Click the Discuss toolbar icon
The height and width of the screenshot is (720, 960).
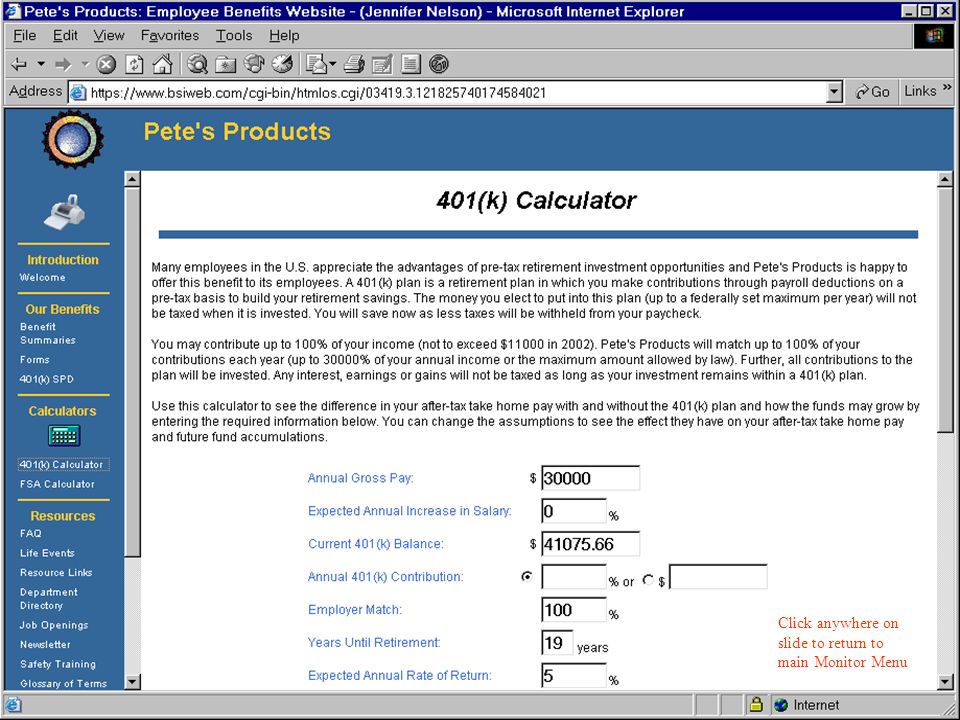click(x=410, y=64)
